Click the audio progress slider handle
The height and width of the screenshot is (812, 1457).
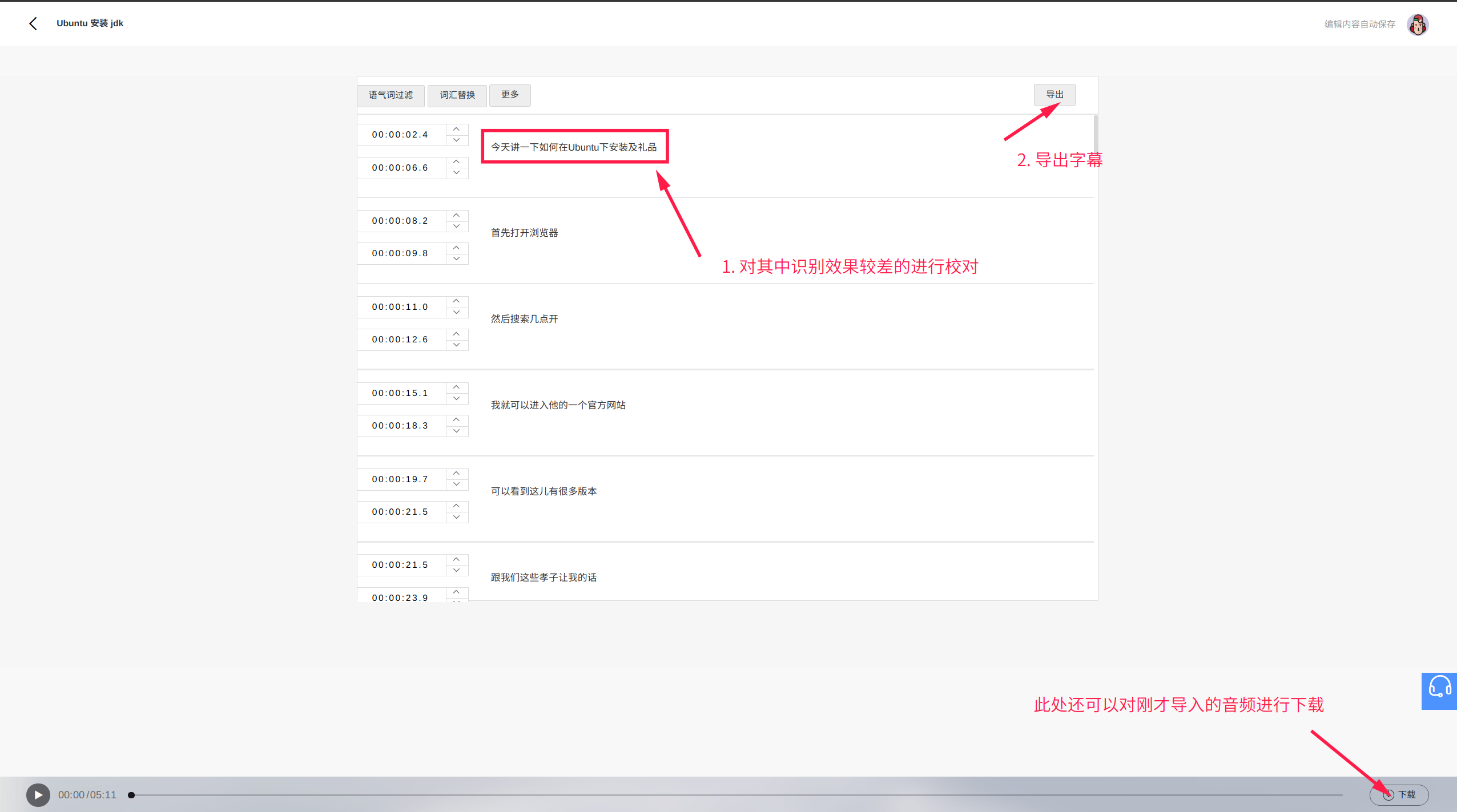[x=131, y=795]
